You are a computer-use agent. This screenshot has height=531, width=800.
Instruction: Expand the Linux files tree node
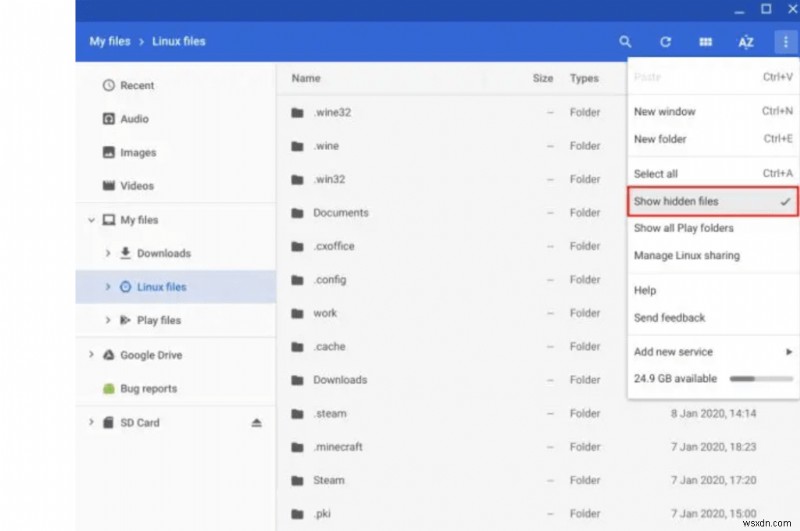tap(108, 287)
